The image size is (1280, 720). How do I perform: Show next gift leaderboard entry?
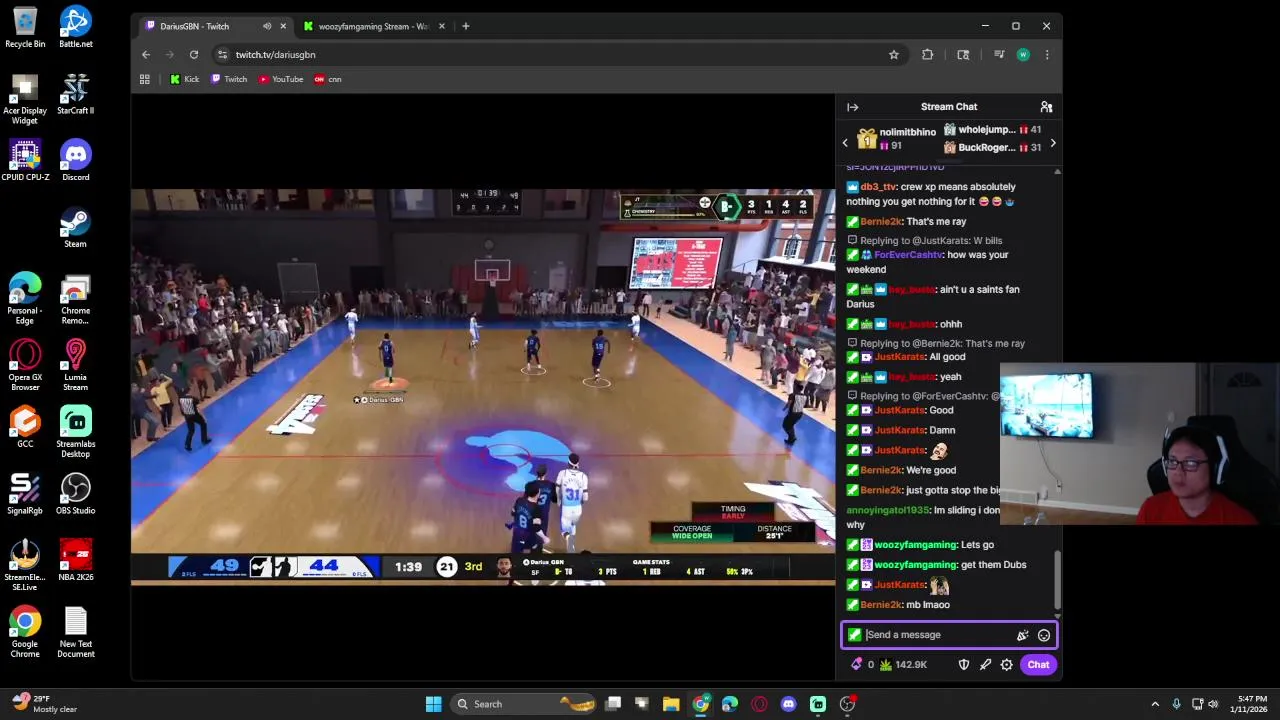(1052, 143)
